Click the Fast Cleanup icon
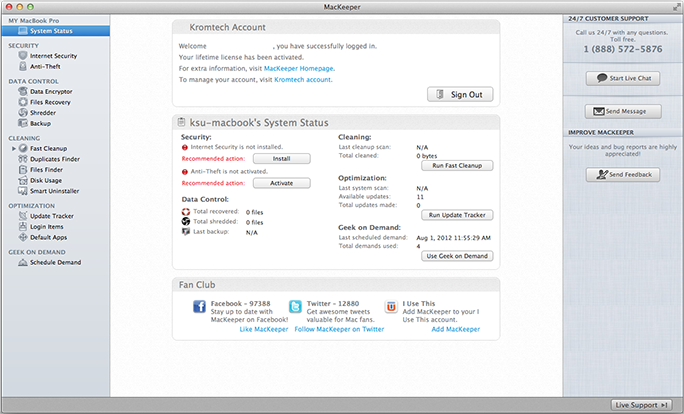 (23, 148)
